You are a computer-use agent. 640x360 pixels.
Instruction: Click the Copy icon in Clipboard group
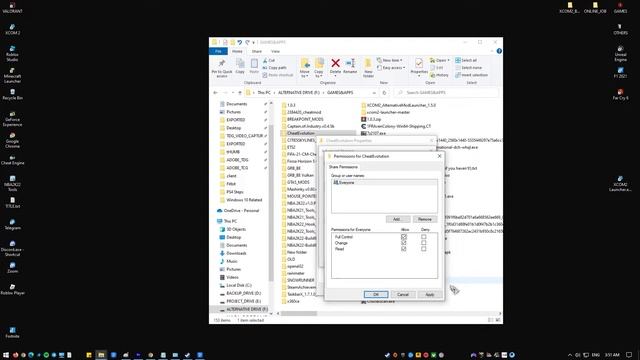(240, 63)
